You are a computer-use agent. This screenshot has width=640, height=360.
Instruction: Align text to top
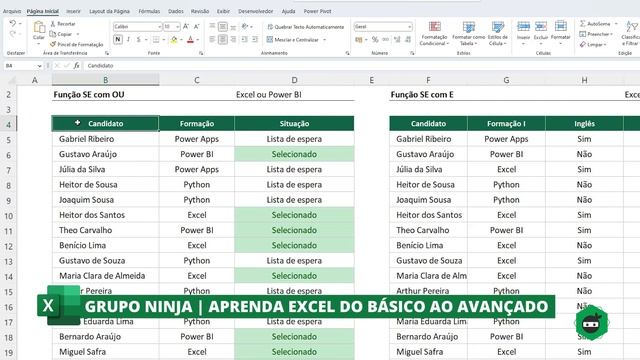[x=212, y=27]
